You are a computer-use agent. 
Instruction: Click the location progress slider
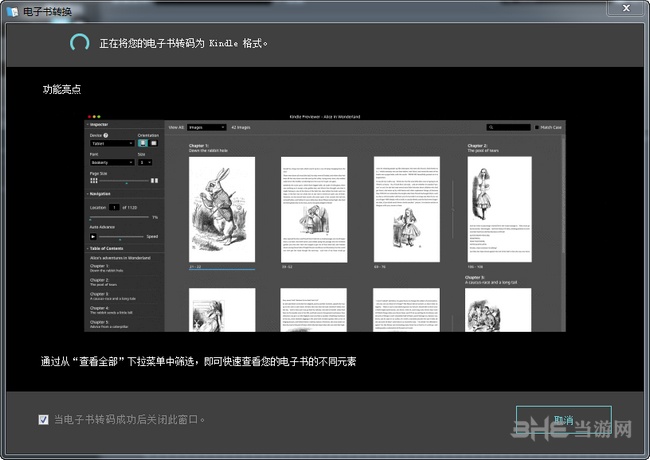click(x=119, y=217)
